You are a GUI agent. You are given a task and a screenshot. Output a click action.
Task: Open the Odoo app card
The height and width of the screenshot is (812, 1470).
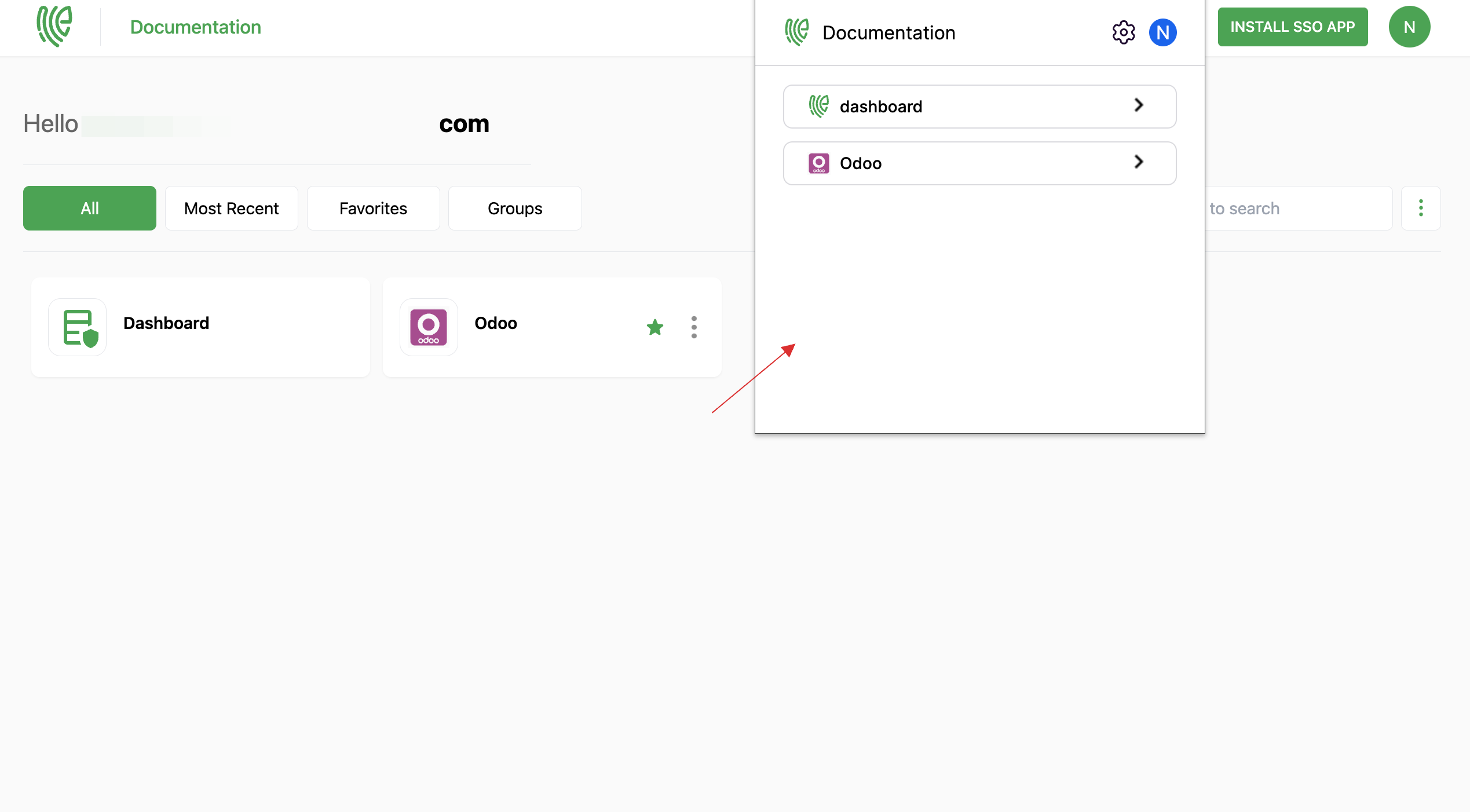pos(552,327)
